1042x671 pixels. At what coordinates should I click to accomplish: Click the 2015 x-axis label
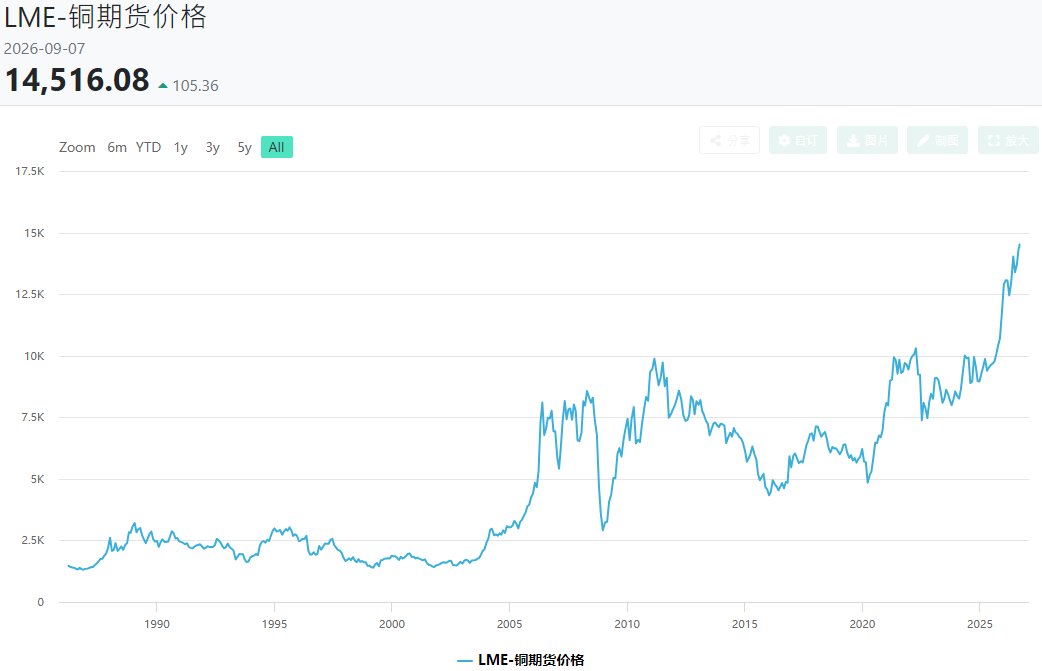coord(745,624)
